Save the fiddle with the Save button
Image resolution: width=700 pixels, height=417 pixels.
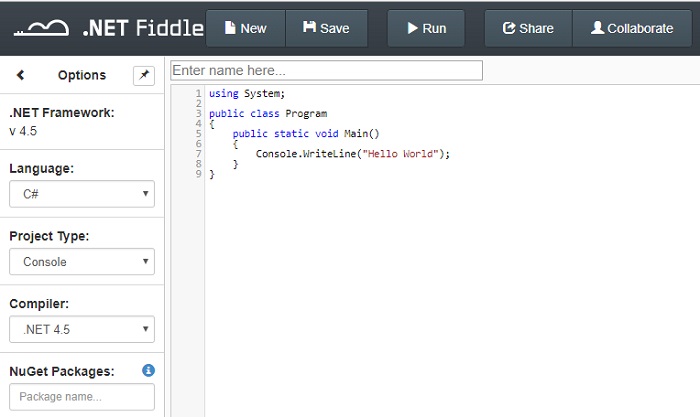pos(326,29)
